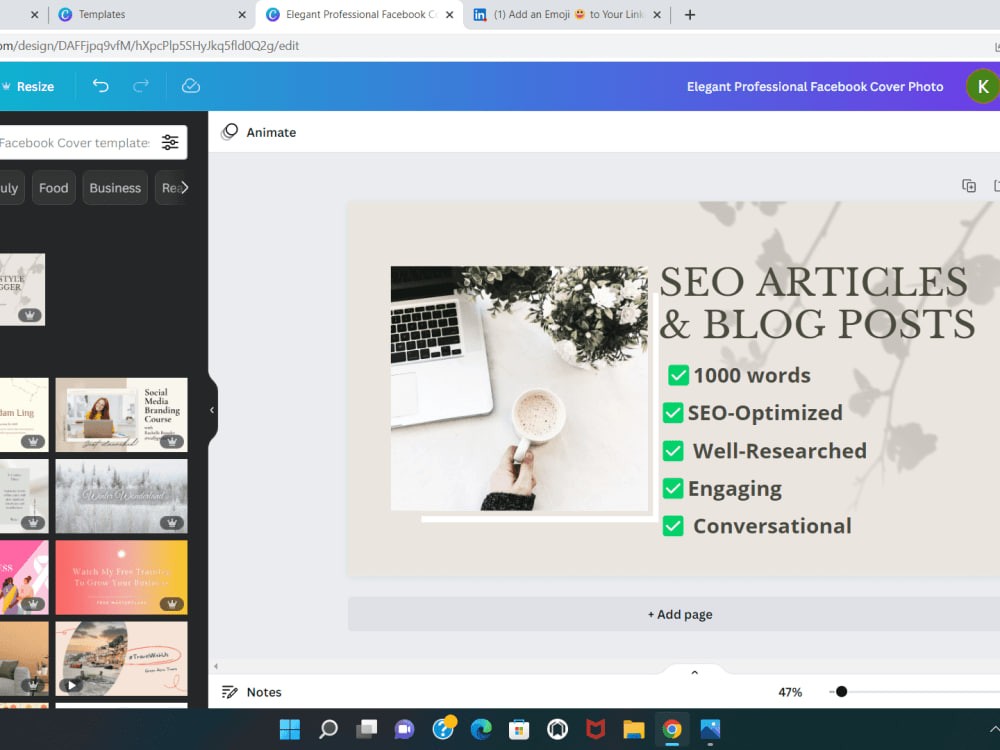Open File Explorer from the taskbar

[633, 730]
